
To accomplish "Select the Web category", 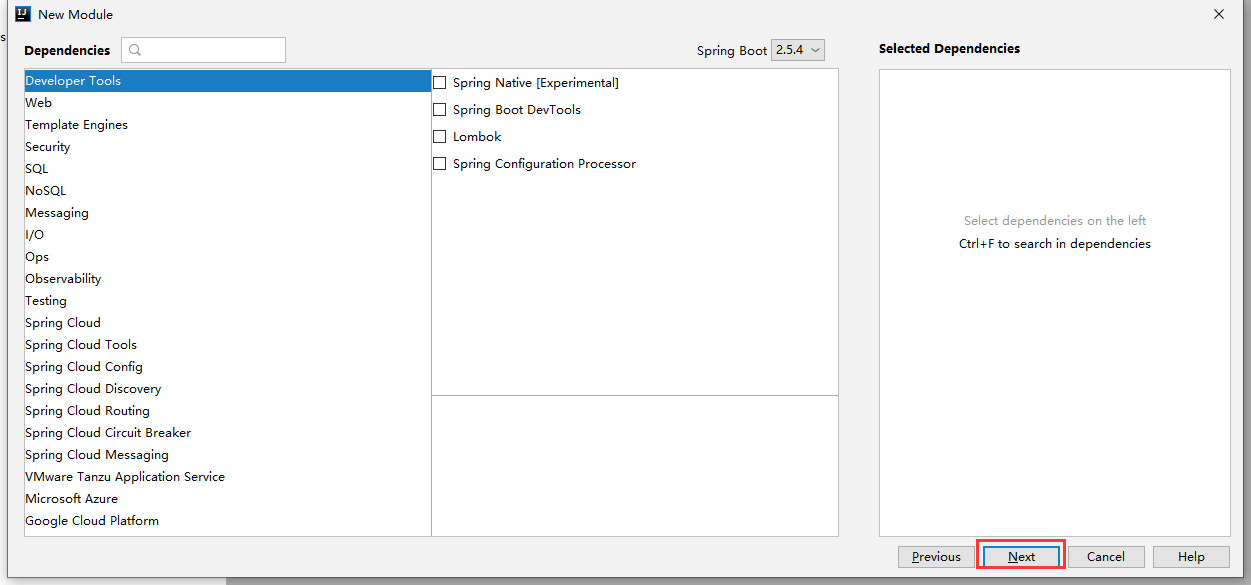I will tap(228, 103).
